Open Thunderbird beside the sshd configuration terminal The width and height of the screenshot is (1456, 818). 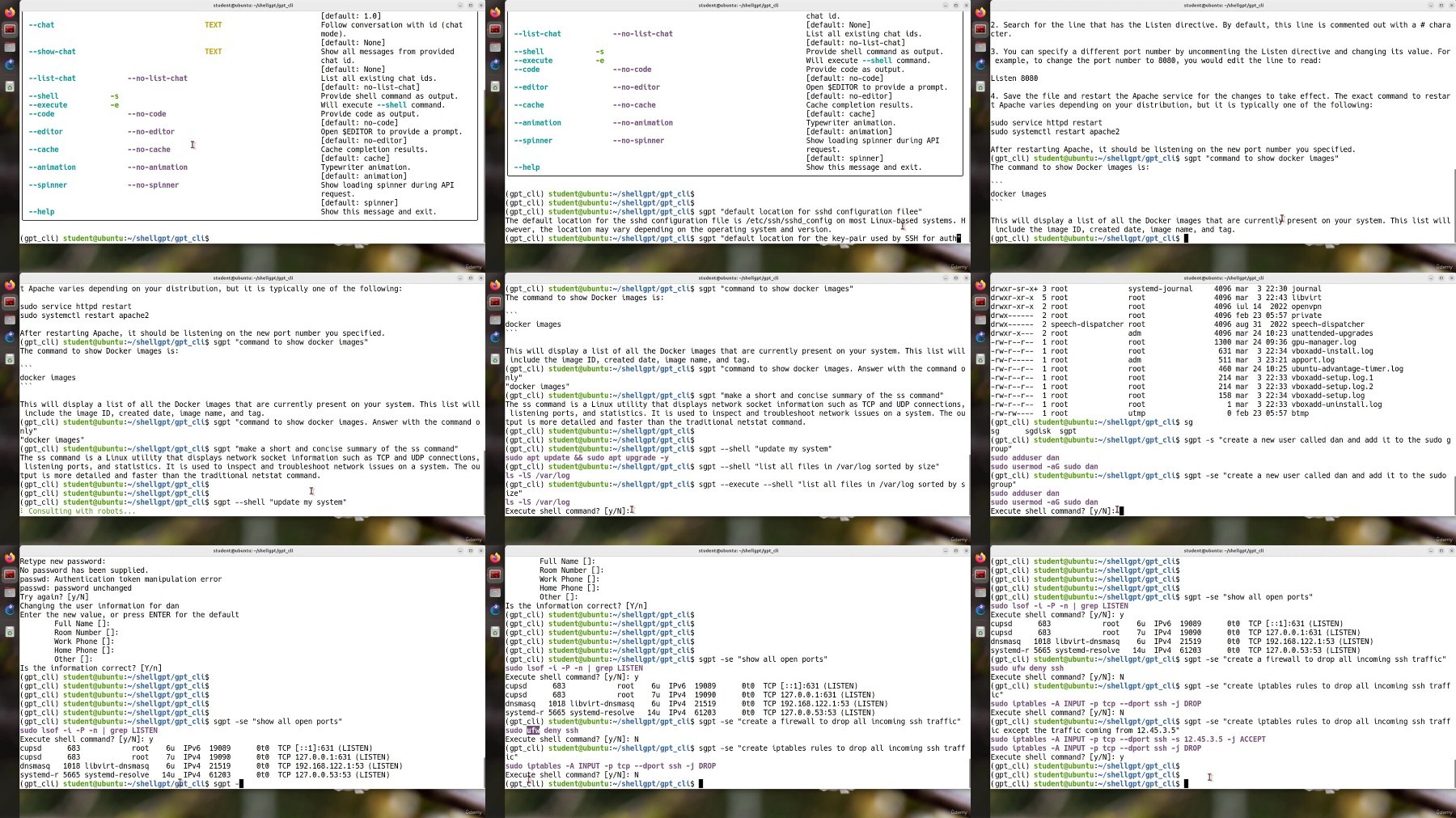click(495, 64)
